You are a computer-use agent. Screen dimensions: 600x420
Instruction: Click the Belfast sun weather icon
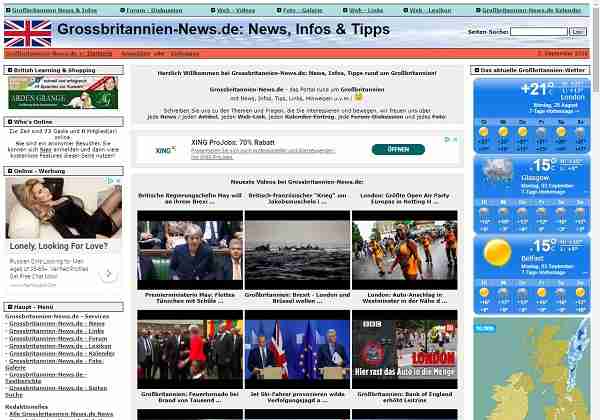pos(497,253)
